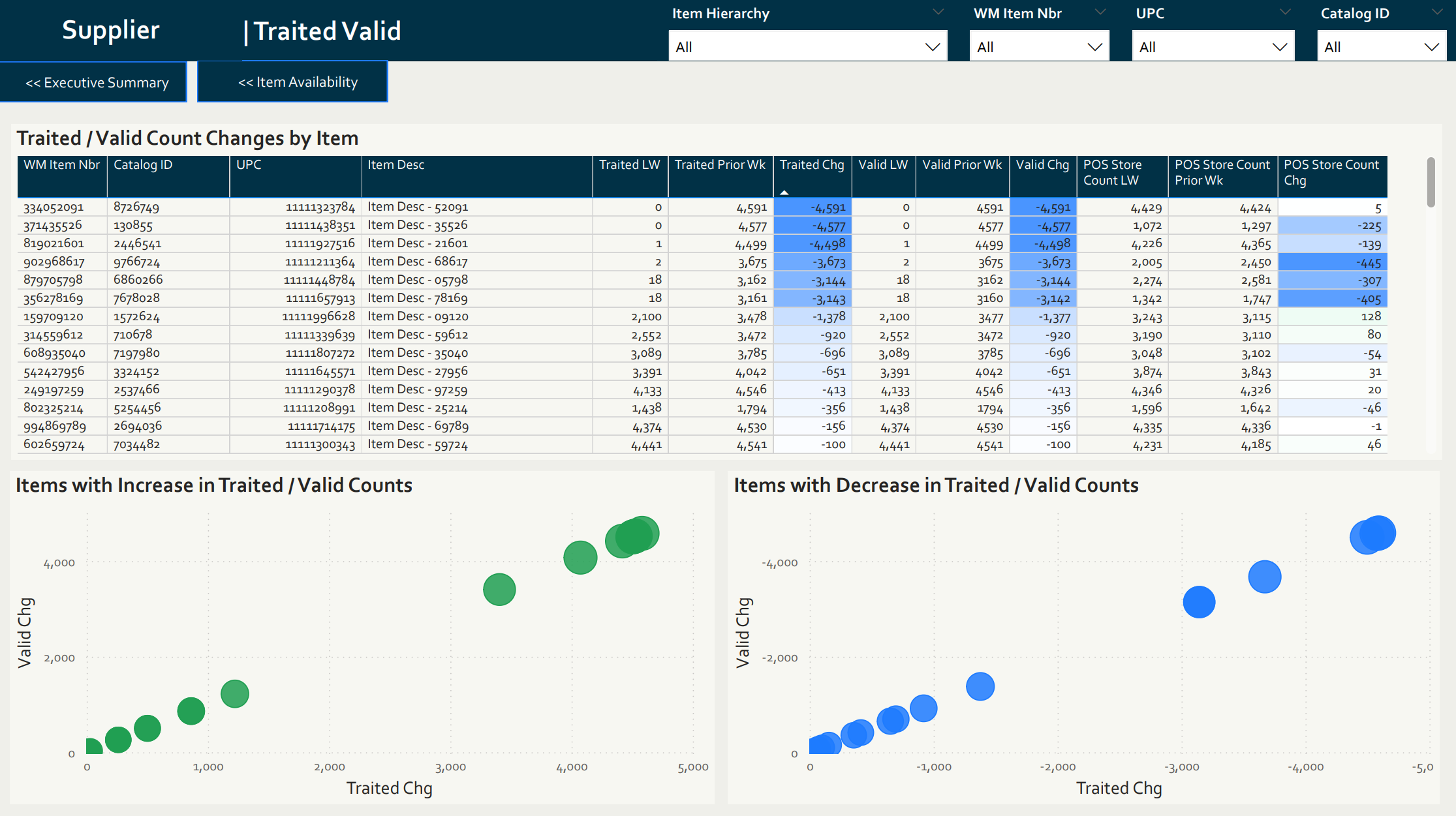Open the Item Hierarchy All dropdown

[807, 47]
